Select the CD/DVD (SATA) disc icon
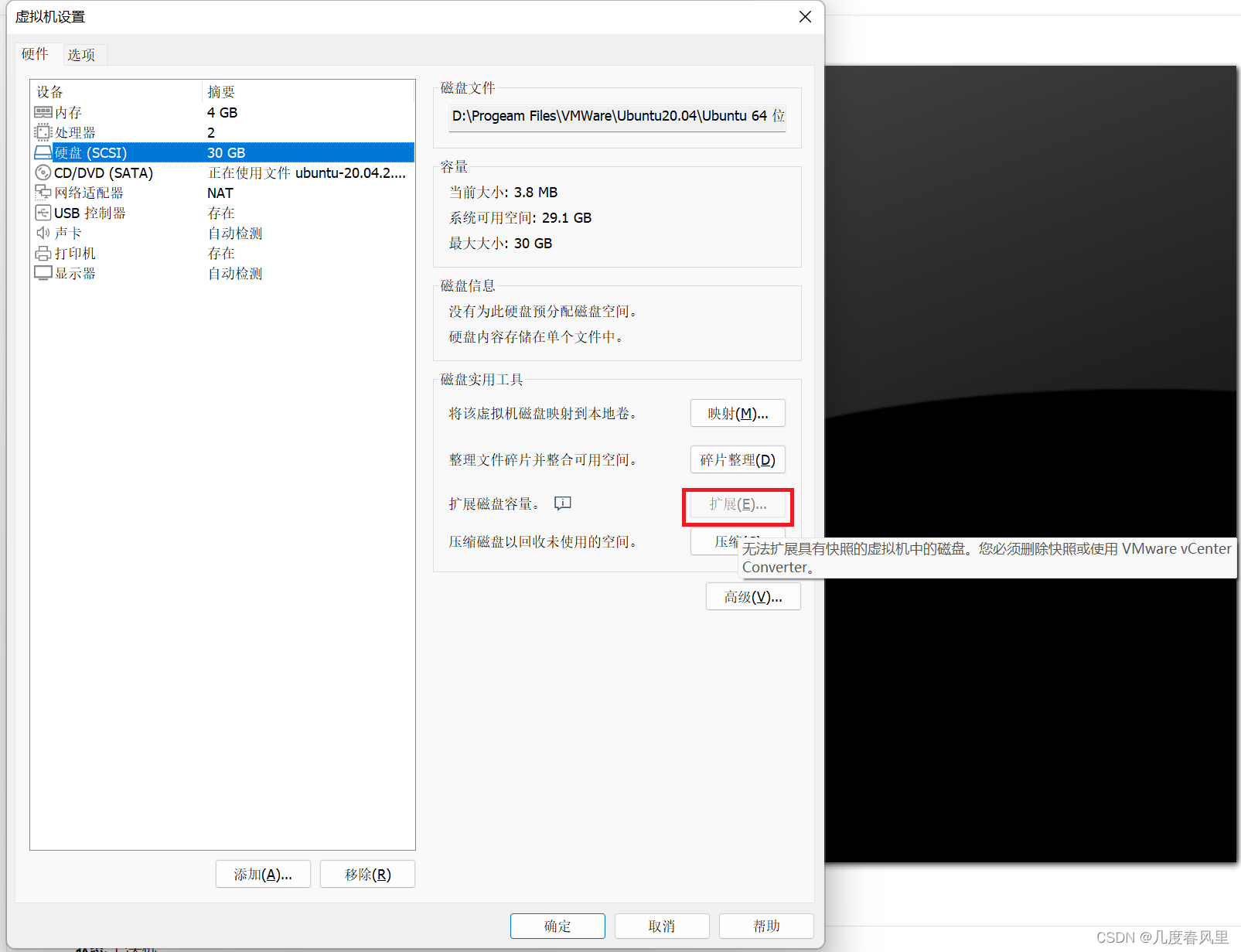The height and width of the screenshot is (952, 1241). pyautogui.click(x=43, y=173)
